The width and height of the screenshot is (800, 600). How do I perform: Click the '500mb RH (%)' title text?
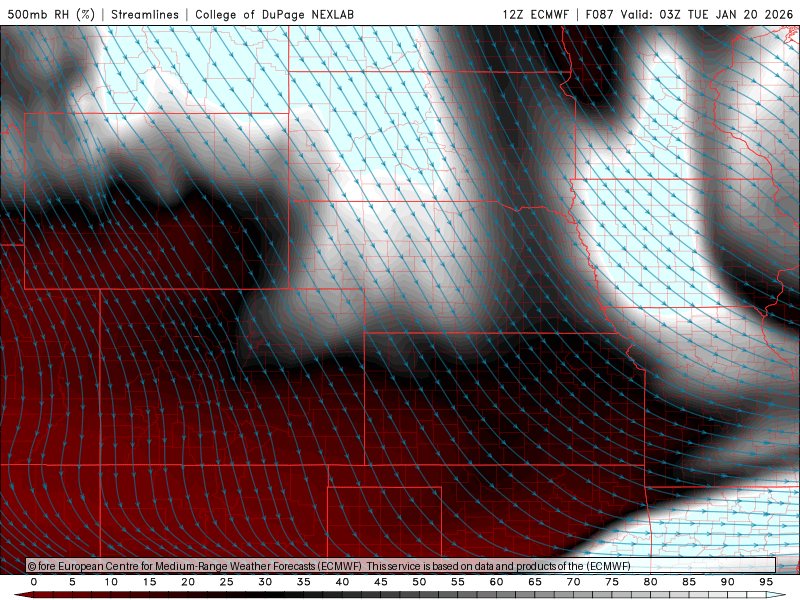(x=52, y=14)
